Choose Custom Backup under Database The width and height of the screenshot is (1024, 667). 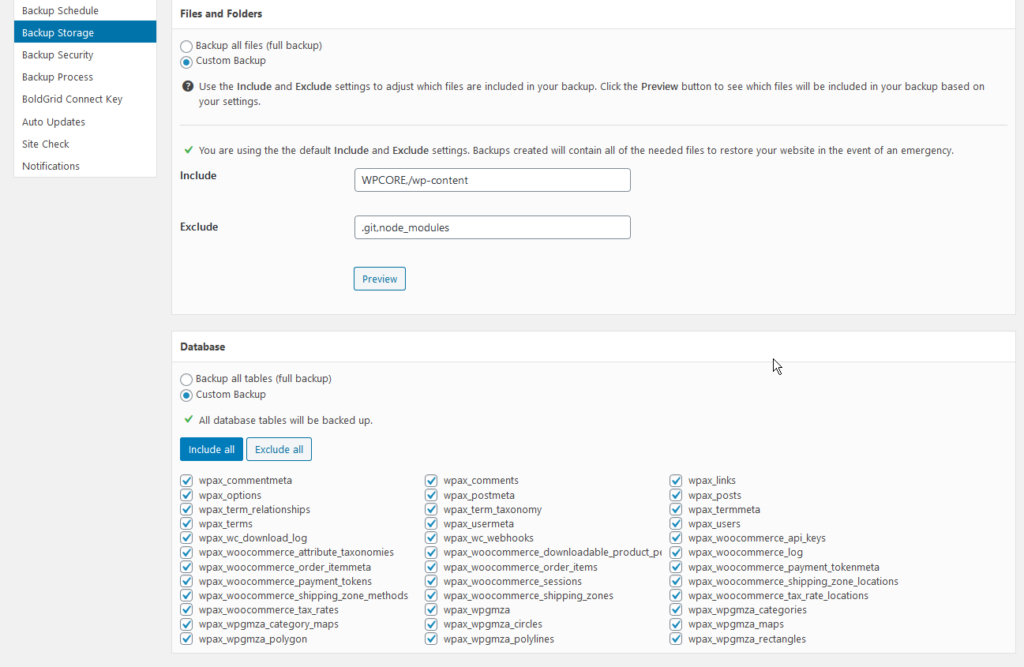186,395
